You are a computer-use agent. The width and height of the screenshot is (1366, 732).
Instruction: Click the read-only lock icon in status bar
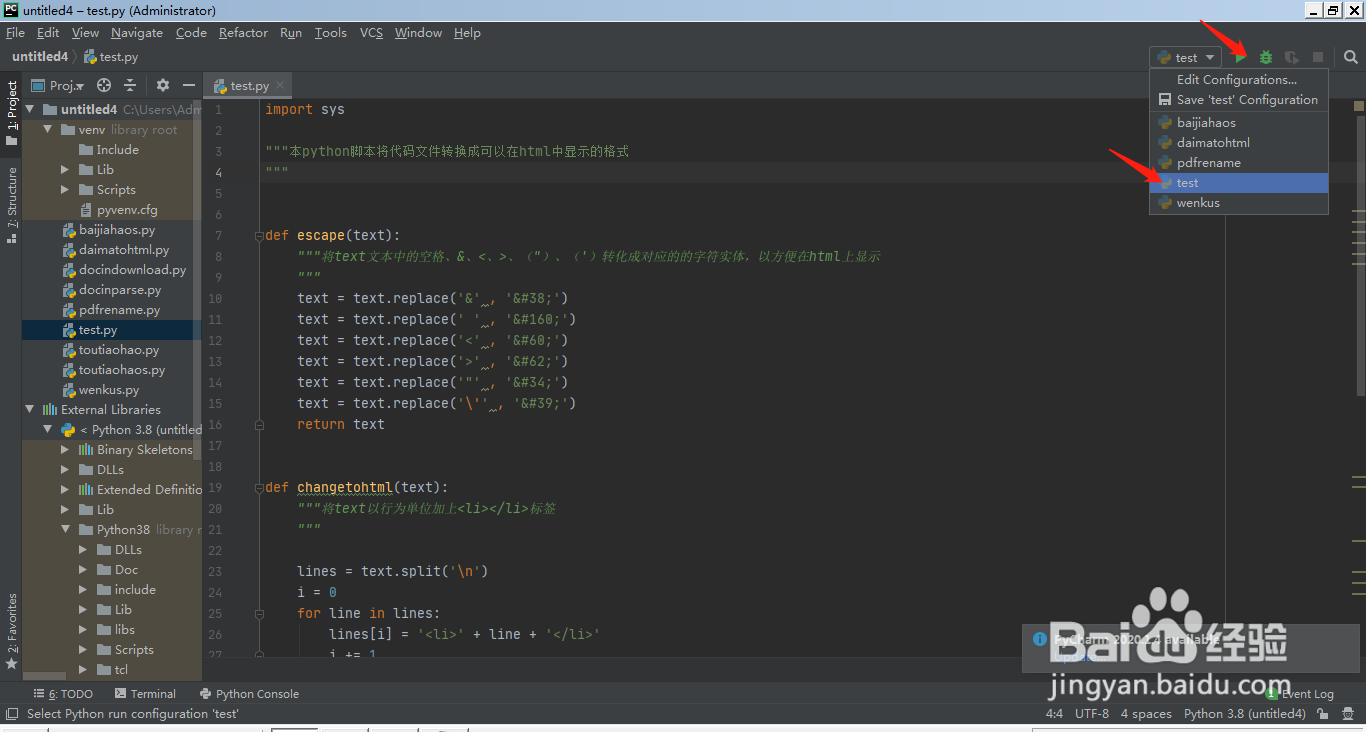click(1322, 714)
